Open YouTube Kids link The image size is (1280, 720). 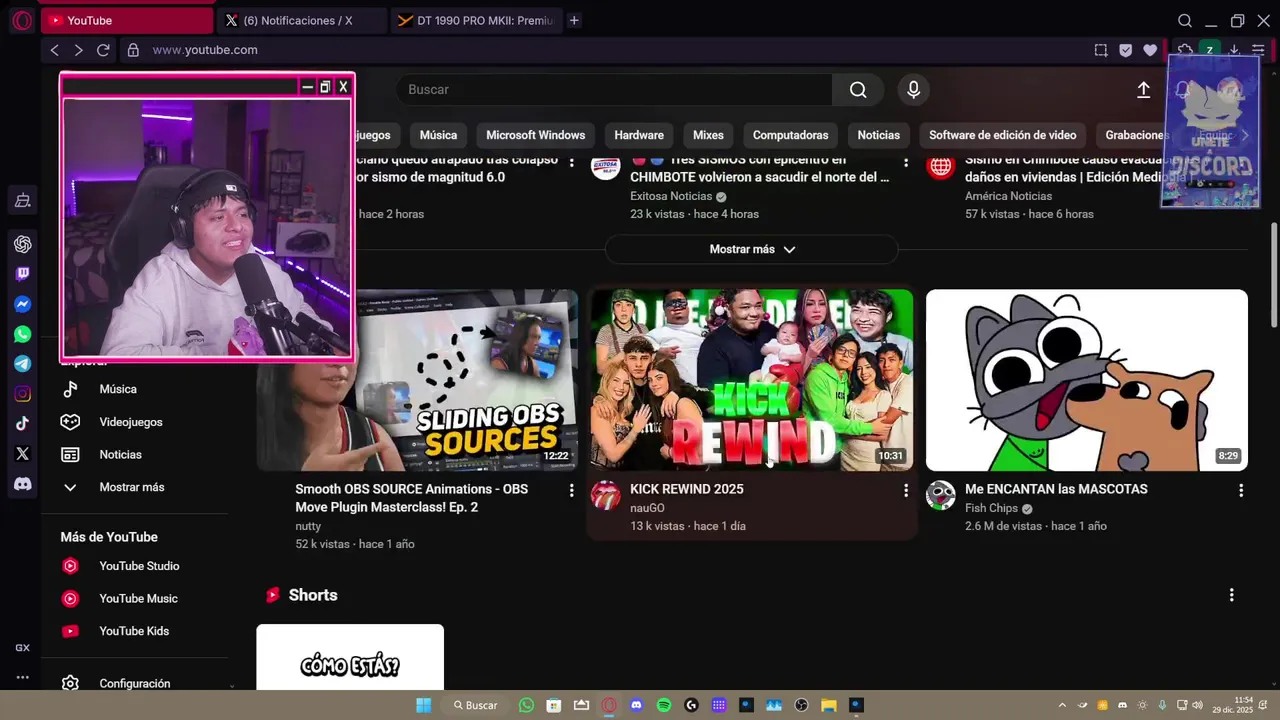click(x=134, y=631)
